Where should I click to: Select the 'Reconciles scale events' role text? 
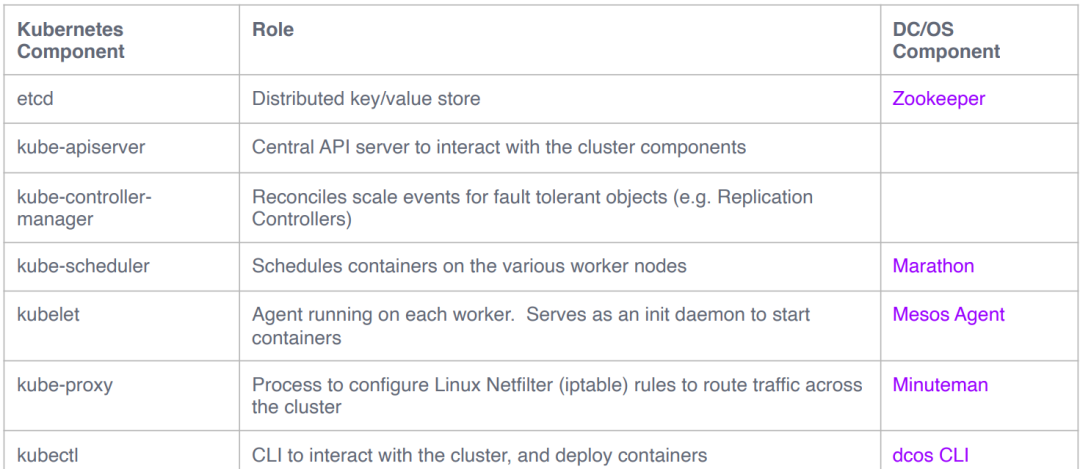tap(532, 207)
